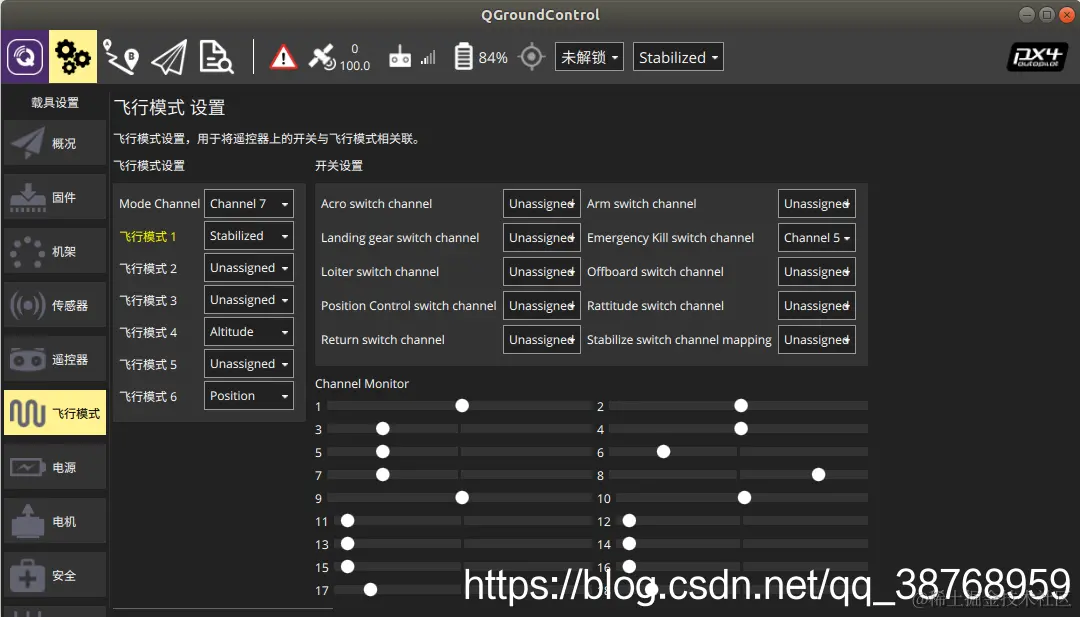Open the 机架 airframe sidebar item
This screenshot has width=1080, height=617.
(55, 251)
